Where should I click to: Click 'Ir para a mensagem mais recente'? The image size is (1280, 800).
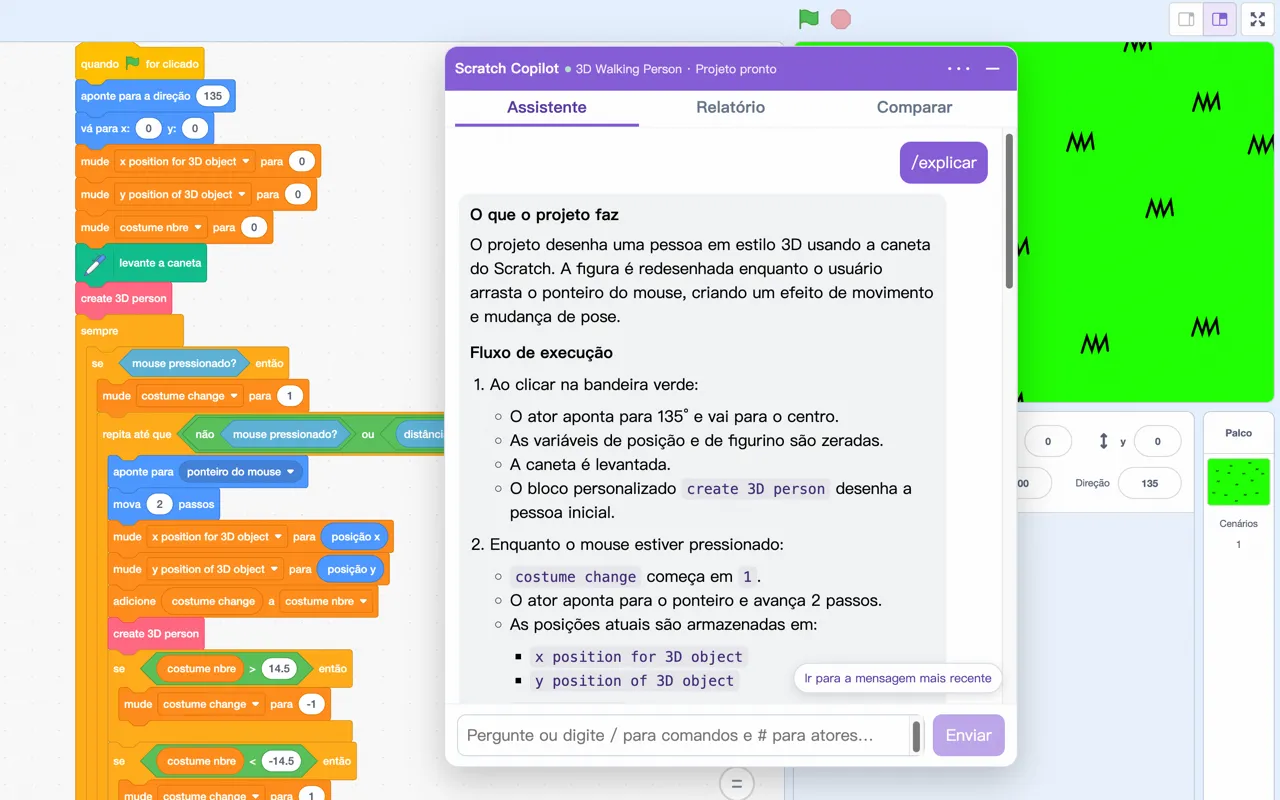[x=898, y=678]
